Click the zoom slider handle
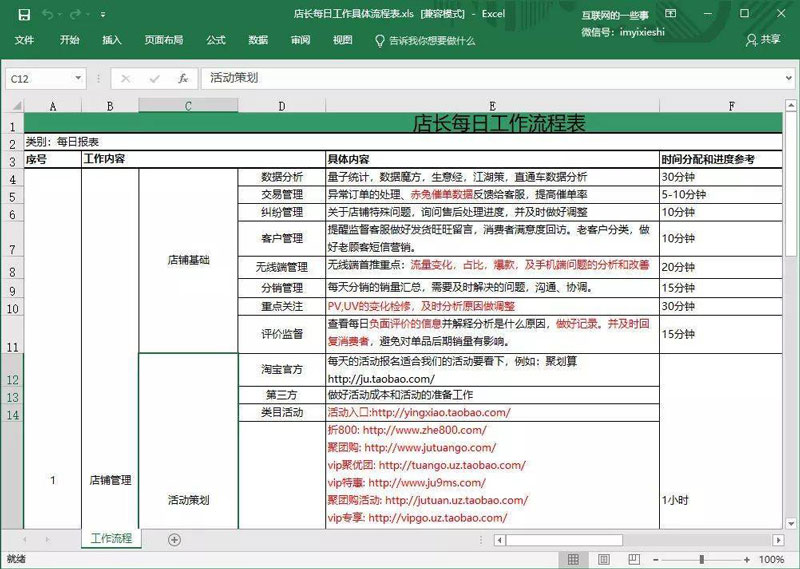Image resolution: width=800 pixels, height=569 pixels. 701,559
